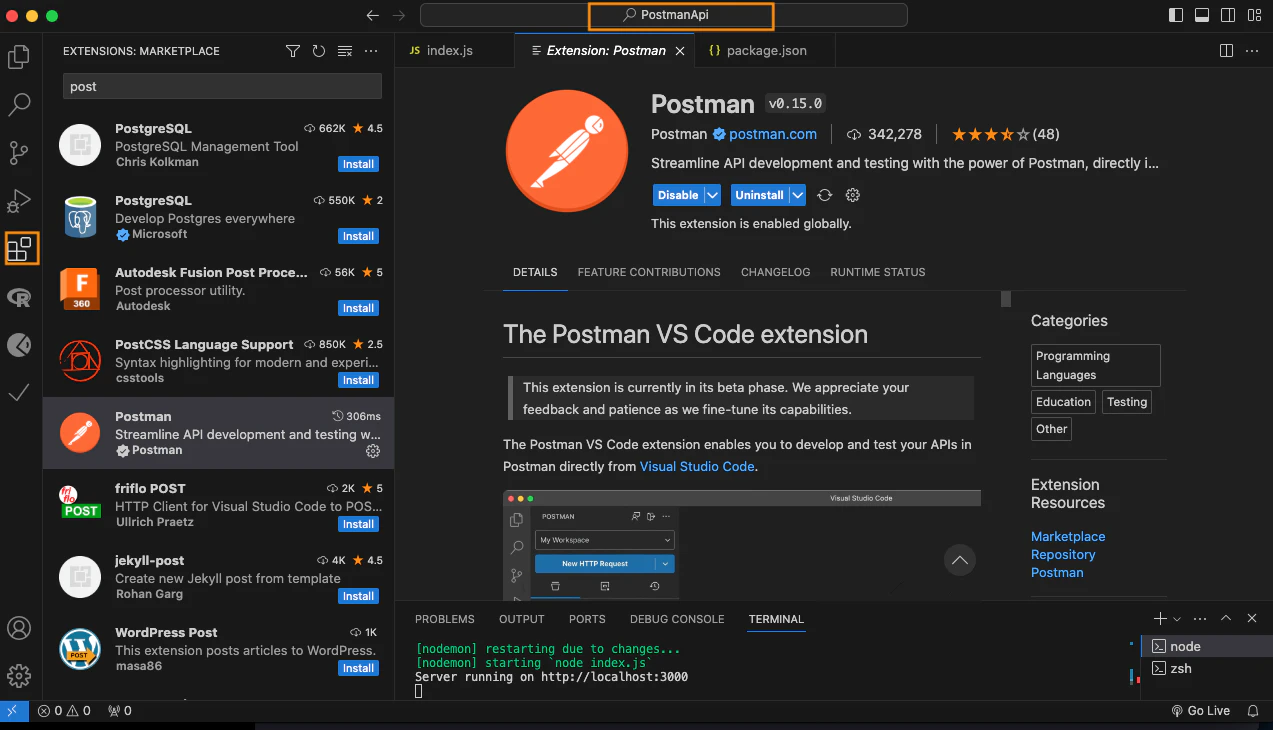Open the Search view in activity bar
This screenshot has height=730, width=1273.
pos(19,104)
